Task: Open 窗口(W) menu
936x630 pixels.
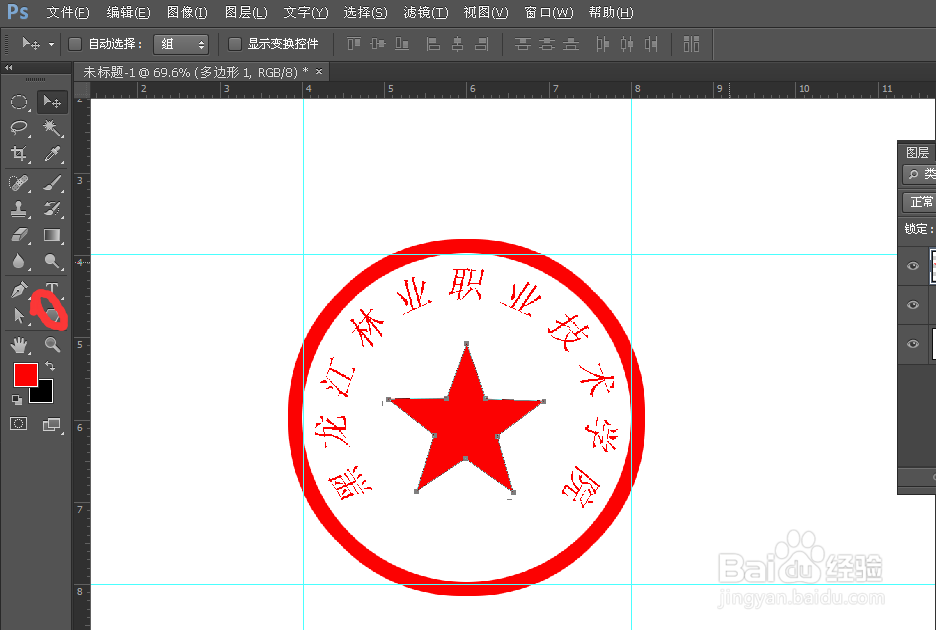Action: coord(549,13)
